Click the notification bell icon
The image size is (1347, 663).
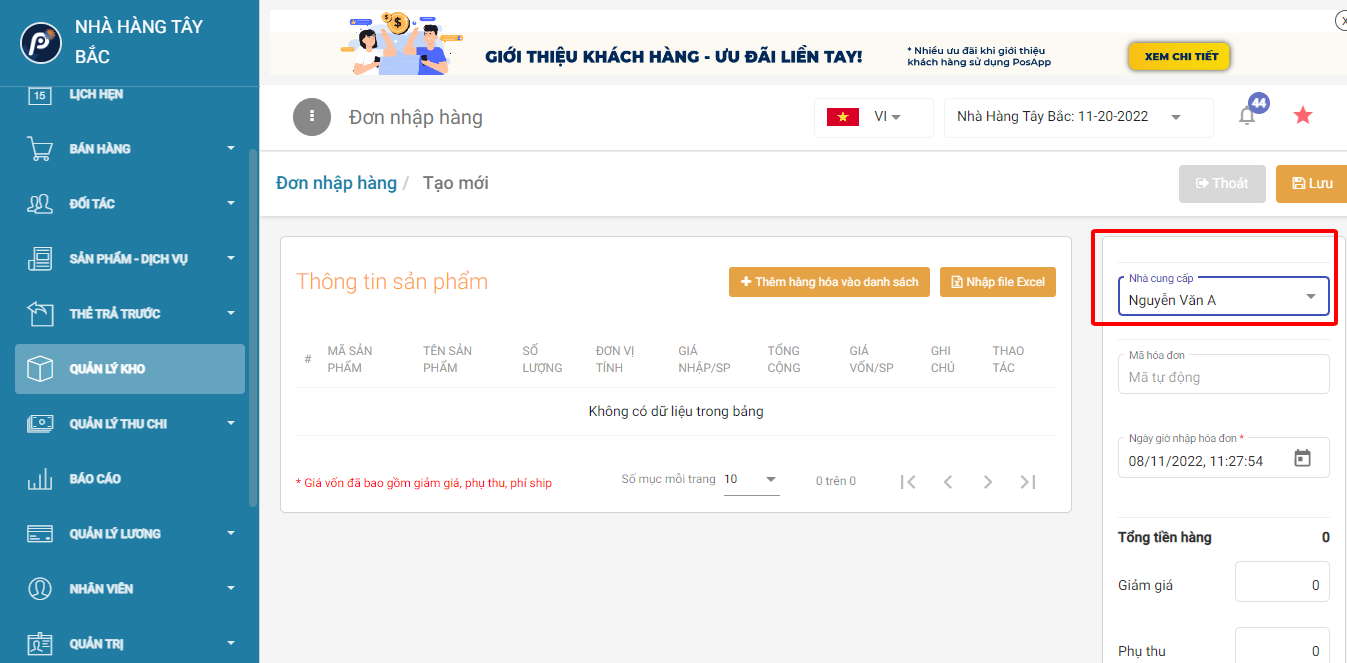tap(1247, 116)
